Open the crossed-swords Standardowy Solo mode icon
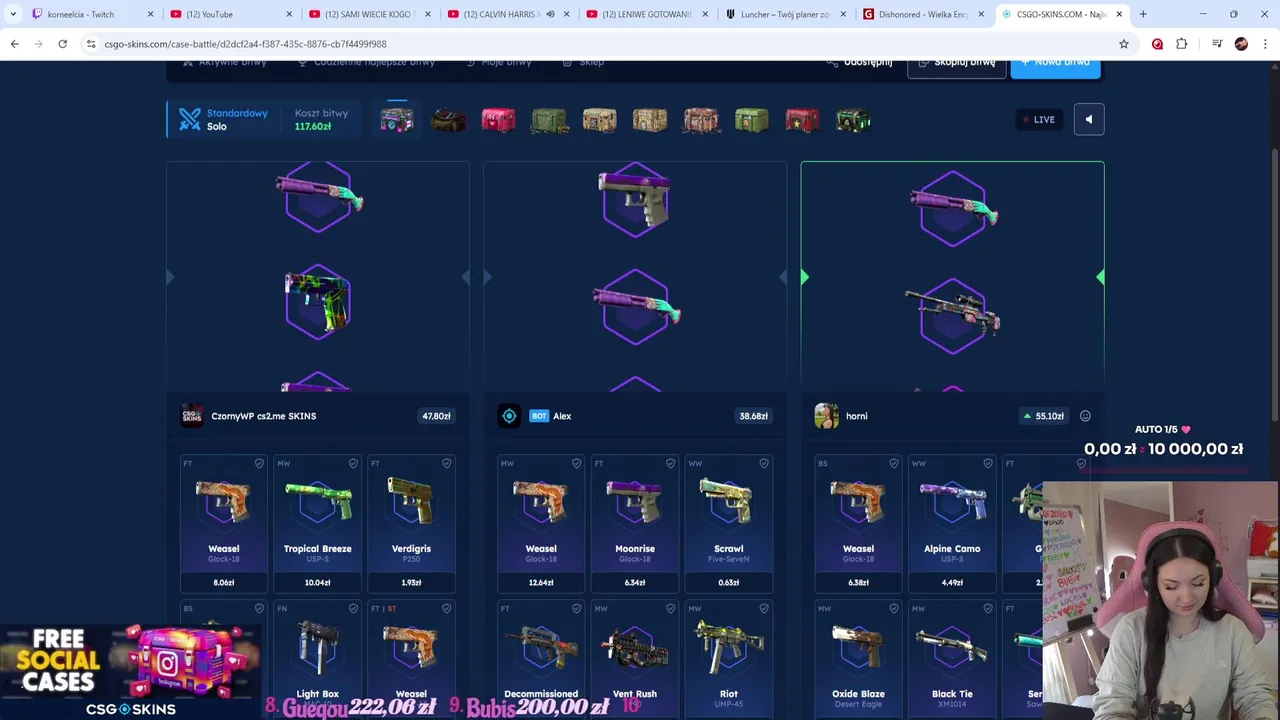This screenshot has width=1280, height=720. pos(190,120)
